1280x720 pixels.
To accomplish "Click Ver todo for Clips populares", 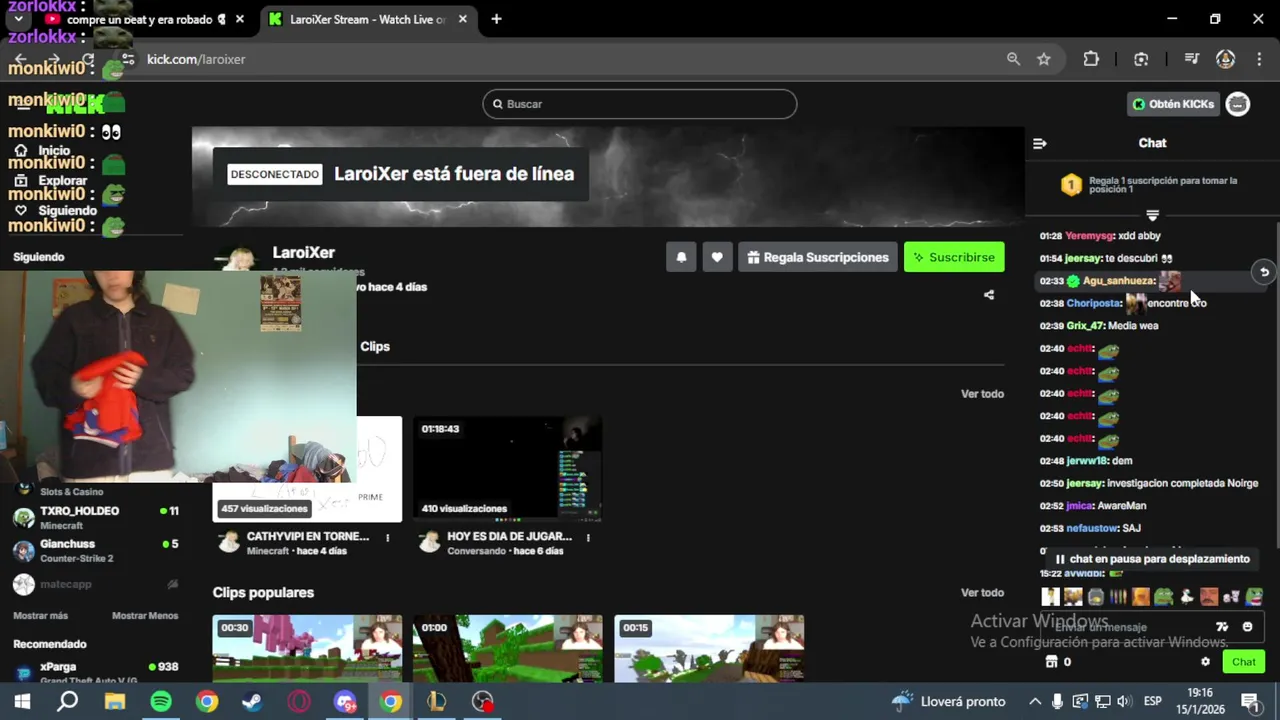I will tap(982, 593).
